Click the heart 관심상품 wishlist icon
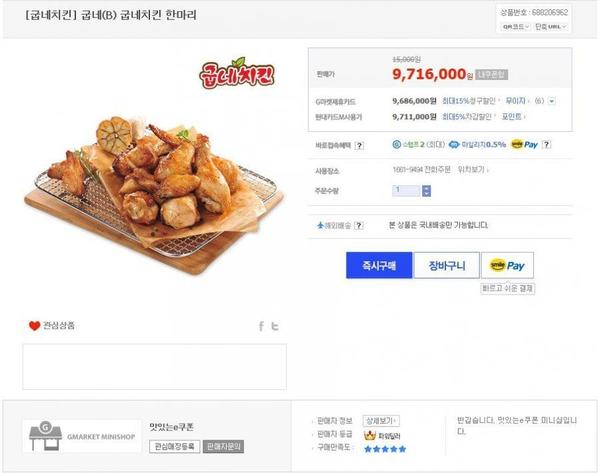600x473 pixels. 34,325
